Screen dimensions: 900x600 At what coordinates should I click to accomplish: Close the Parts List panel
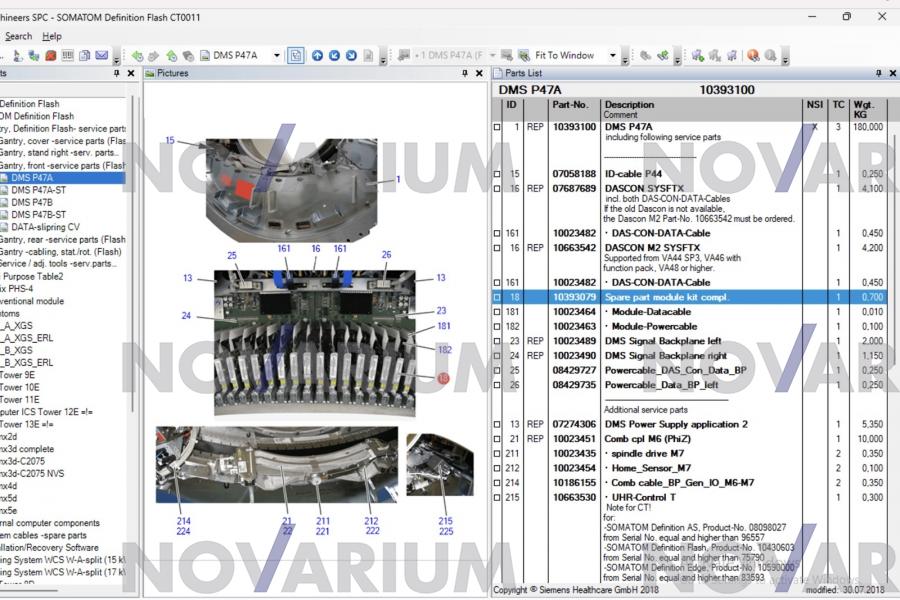coord(893,73)
